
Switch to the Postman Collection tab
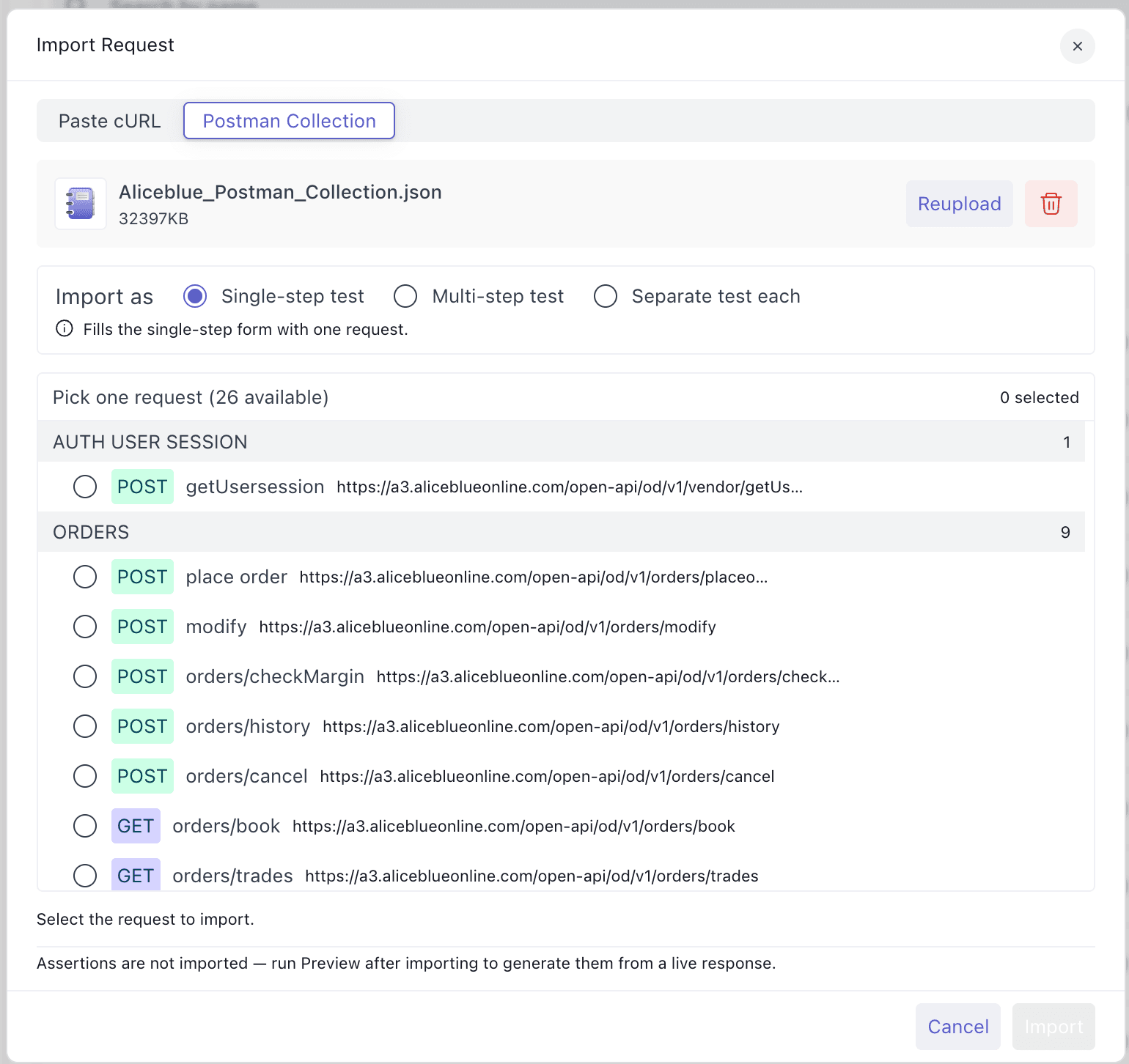289,121
